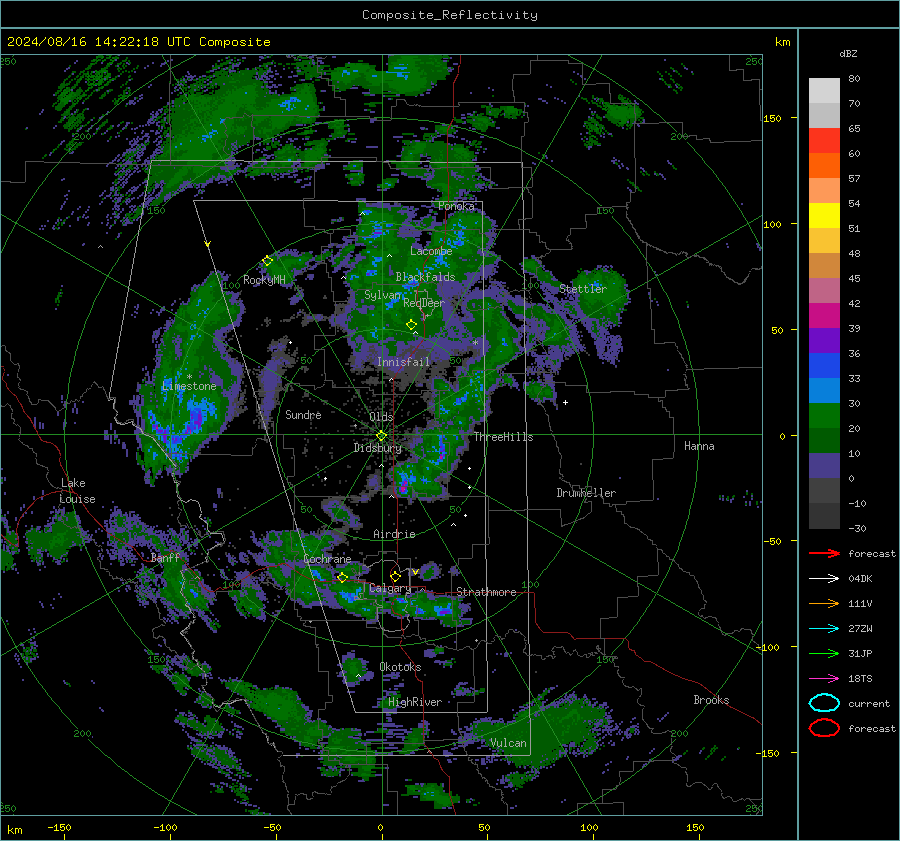
Task: Click the Calgary city label
Action: 390,588
